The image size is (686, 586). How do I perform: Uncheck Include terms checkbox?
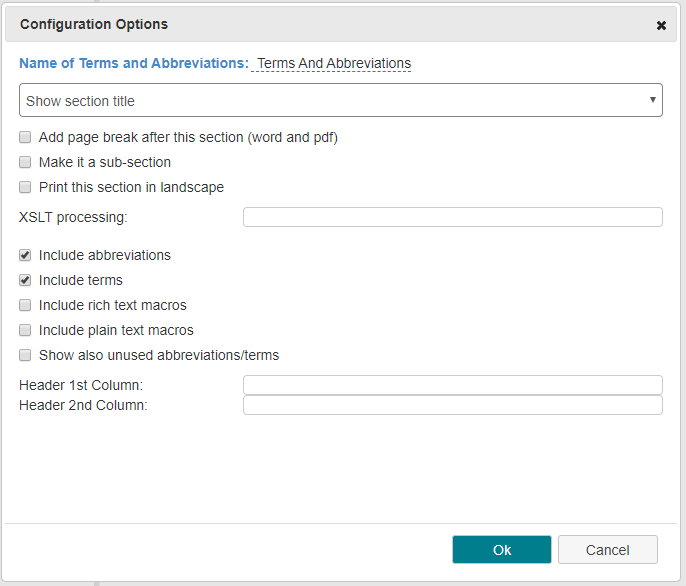(x=25, y=280)
